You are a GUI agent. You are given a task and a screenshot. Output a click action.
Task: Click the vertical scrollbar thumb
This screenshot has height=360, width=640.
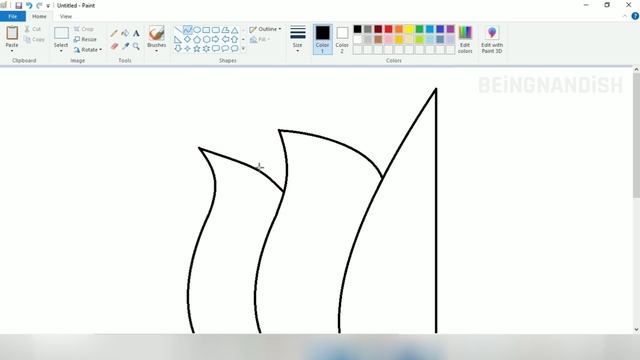(x=636, y=136)
